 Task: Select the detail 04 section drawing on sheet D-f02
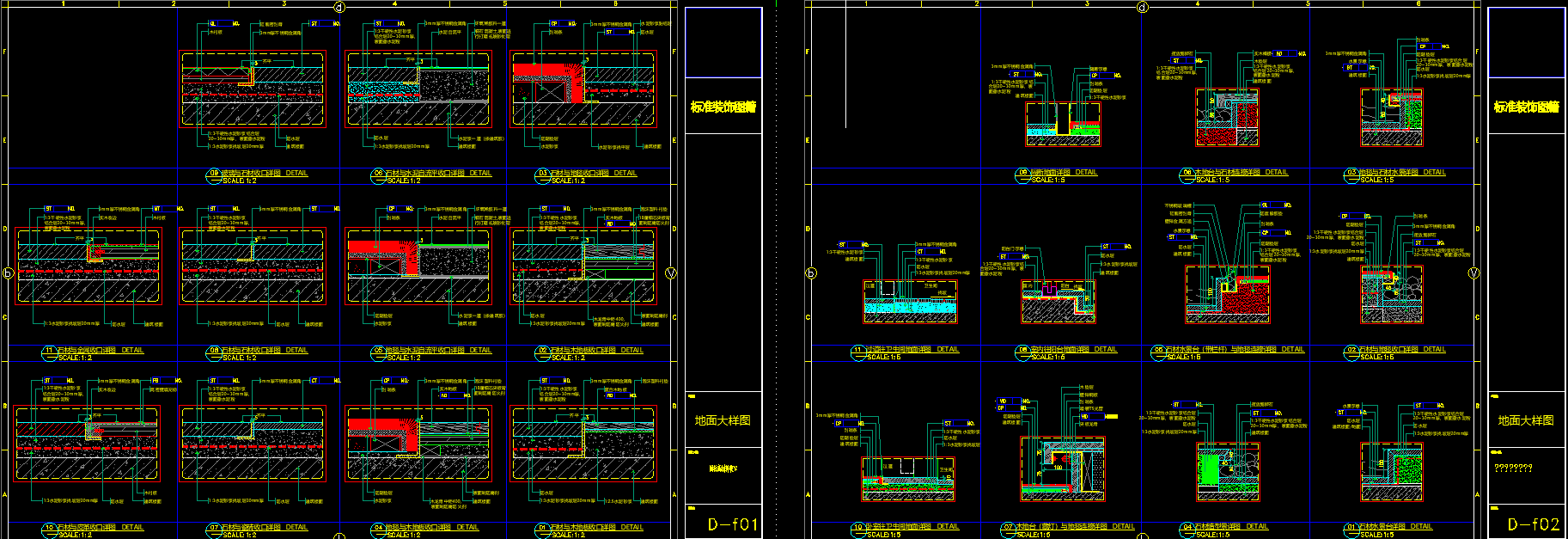(1227, 473)
